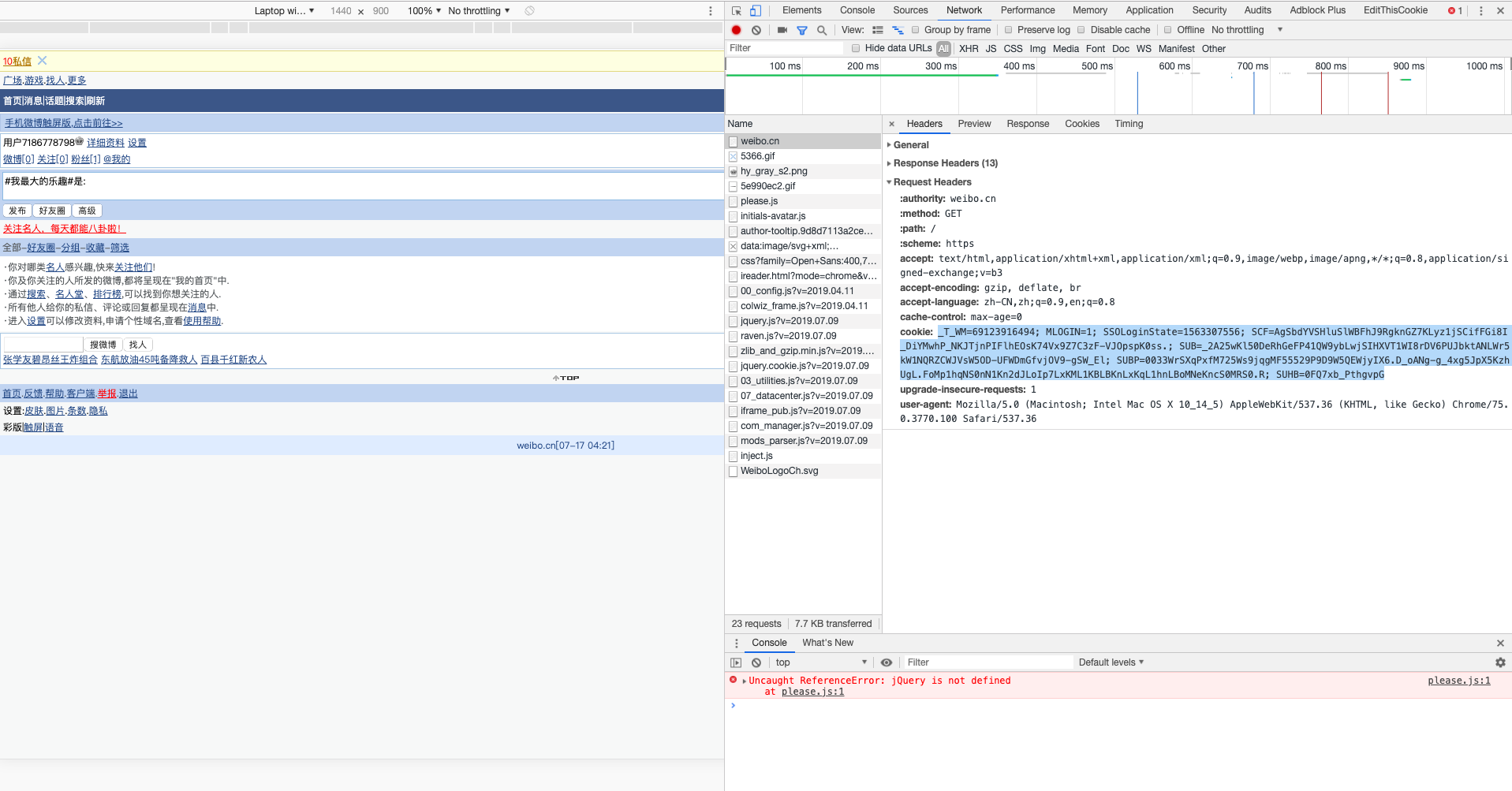The width and height of the screenshot is (1512, 791).
Task: Click the TOP arrow on page
Action: coord(566,378)
